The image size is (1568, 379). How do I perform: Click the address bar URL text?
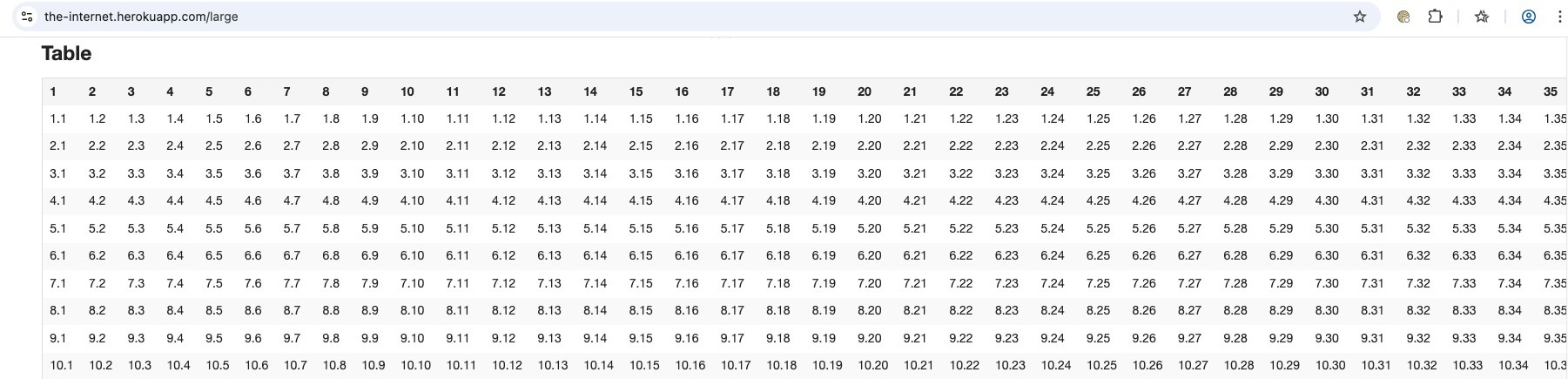pyautogui.click(x=141, y=17)
